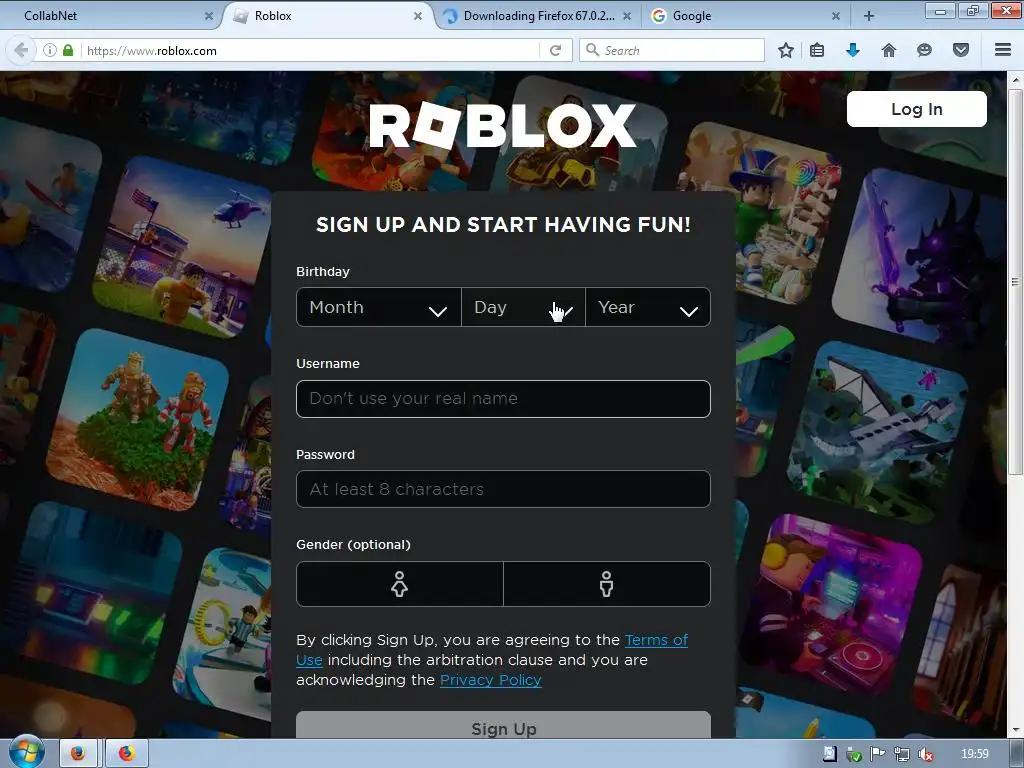Image resolution: width=1024 pixels, height=768 pixels.
Task: Click the DJ with headphones game thumbnail
Action: click(x=833, y=604)
